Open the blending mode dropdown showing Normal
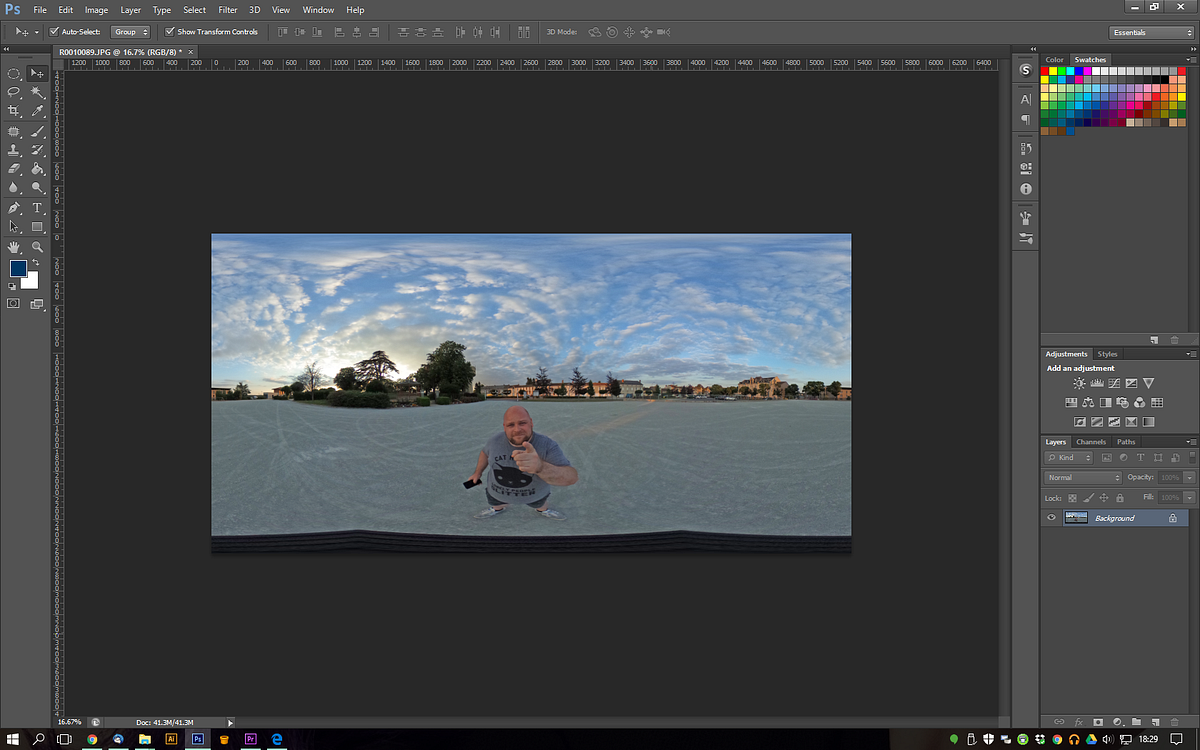 click(1082, 477)
